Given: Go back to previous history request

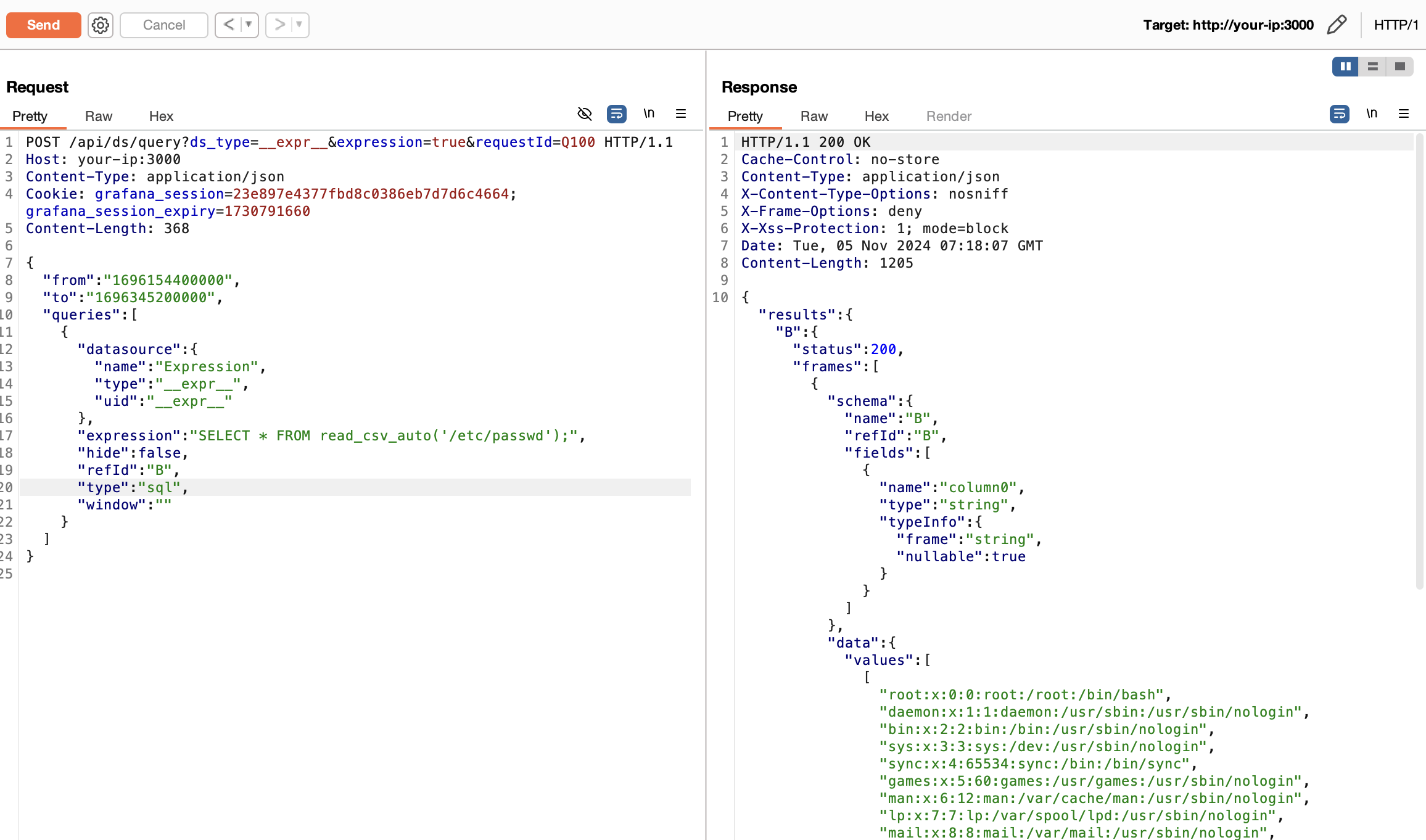Looking at the screenshot, I should (x=229, y=25).
